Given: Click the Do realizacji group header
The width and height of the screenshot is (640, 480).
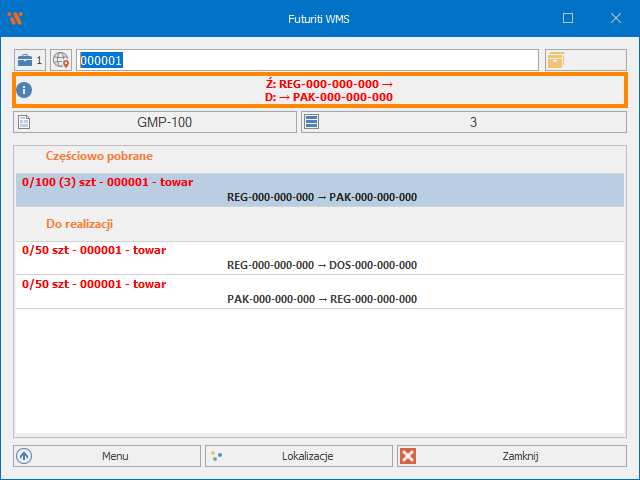Looking at the screenshot, I should click(x=85, y=224).
